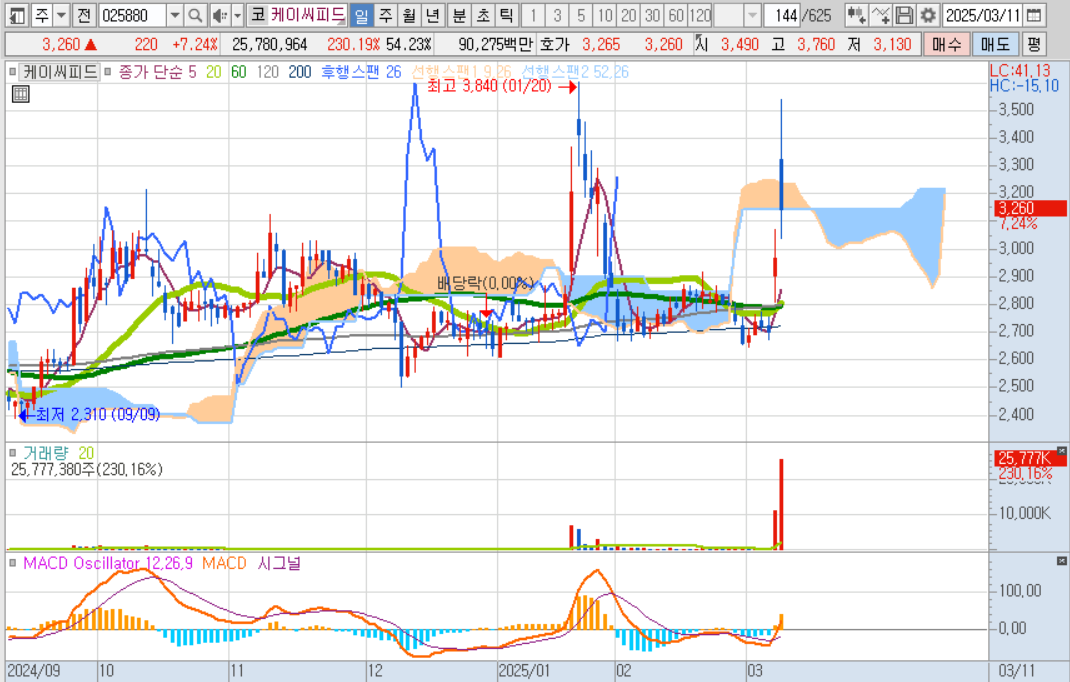Click the stock code field 025880

click(x=132, y=14)
